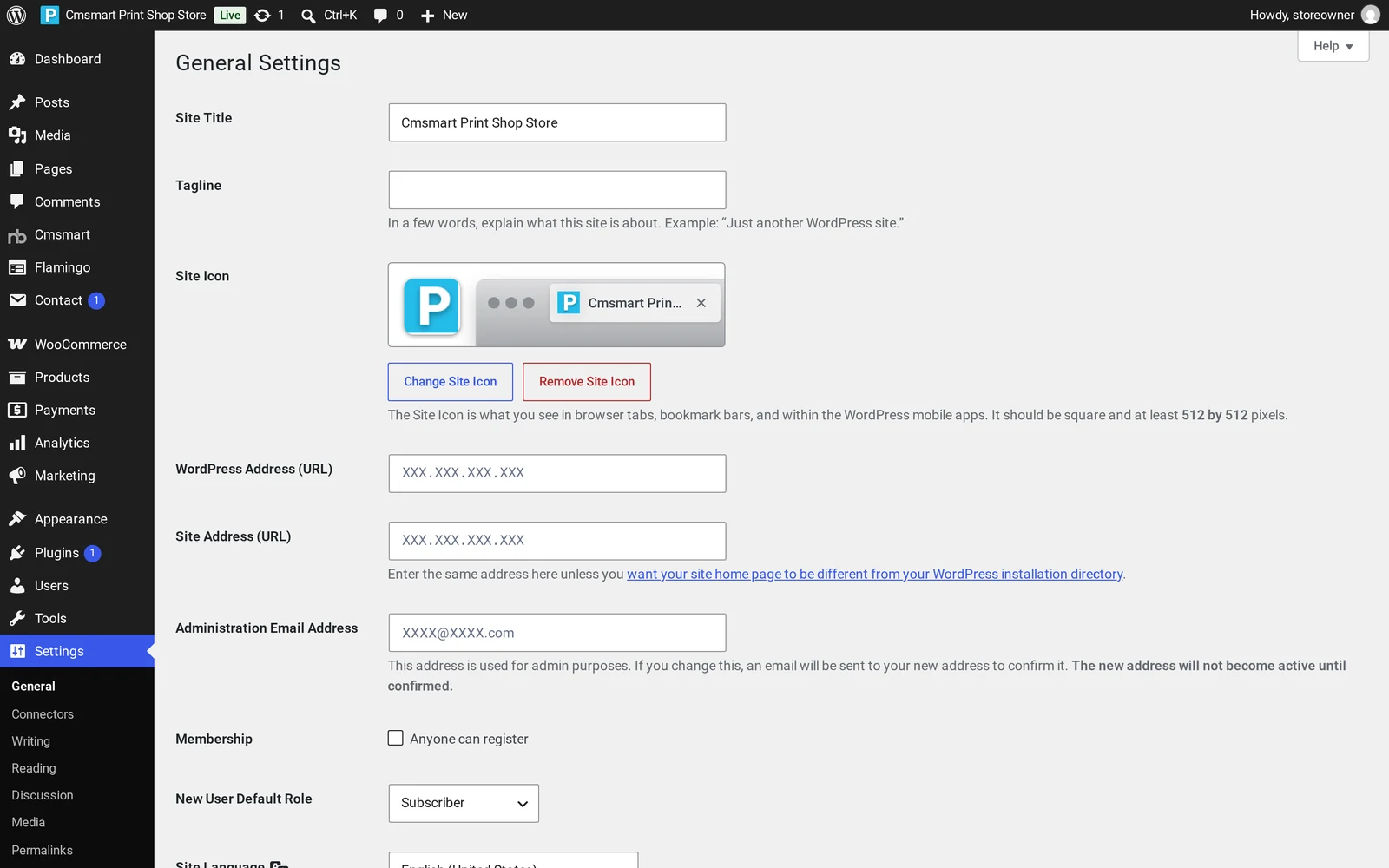Open the Discussion settings submenu

tap(43, 795)
